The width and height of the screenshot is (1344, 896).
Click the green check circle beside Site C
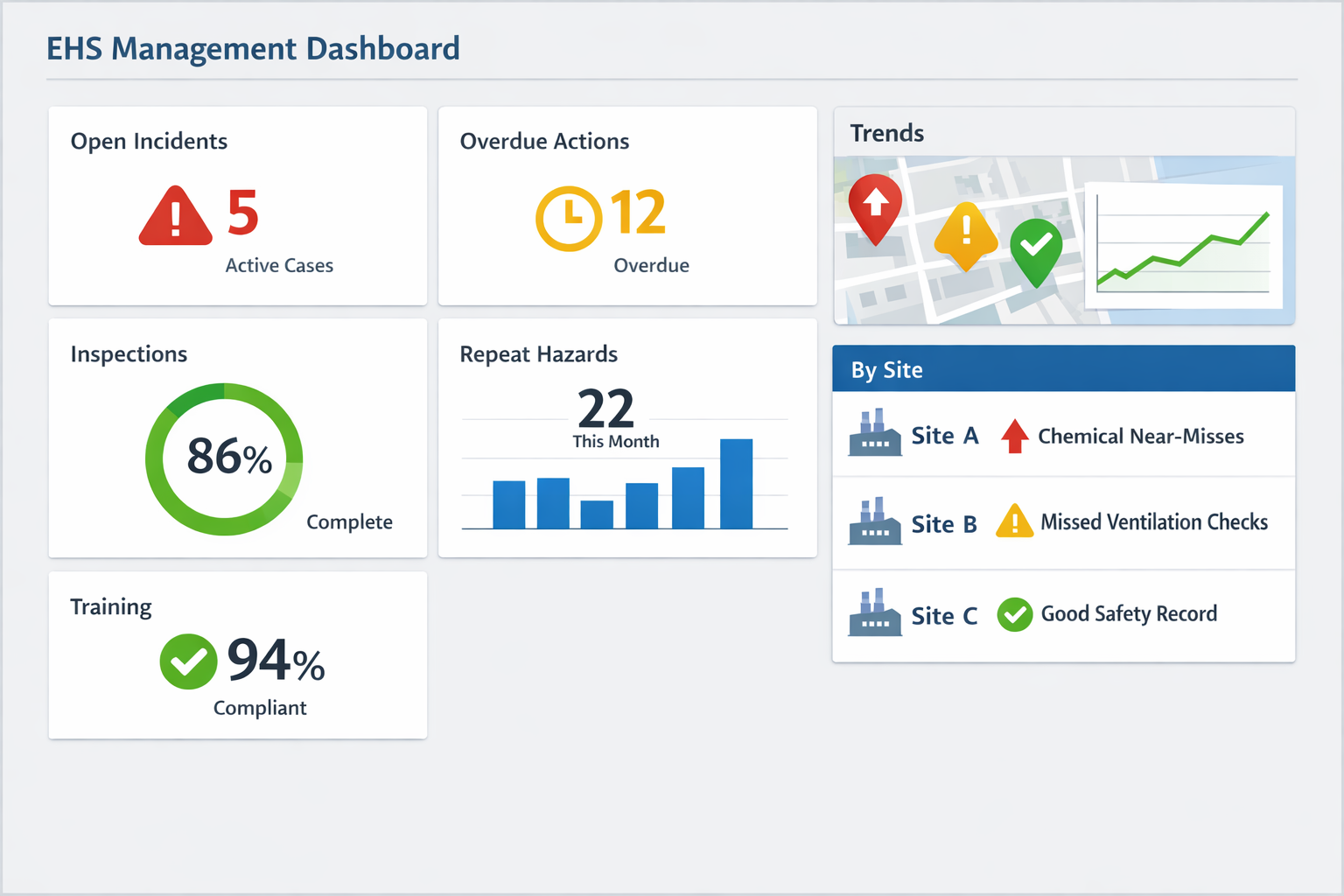pyautogui.click(x=1015, y=614)
